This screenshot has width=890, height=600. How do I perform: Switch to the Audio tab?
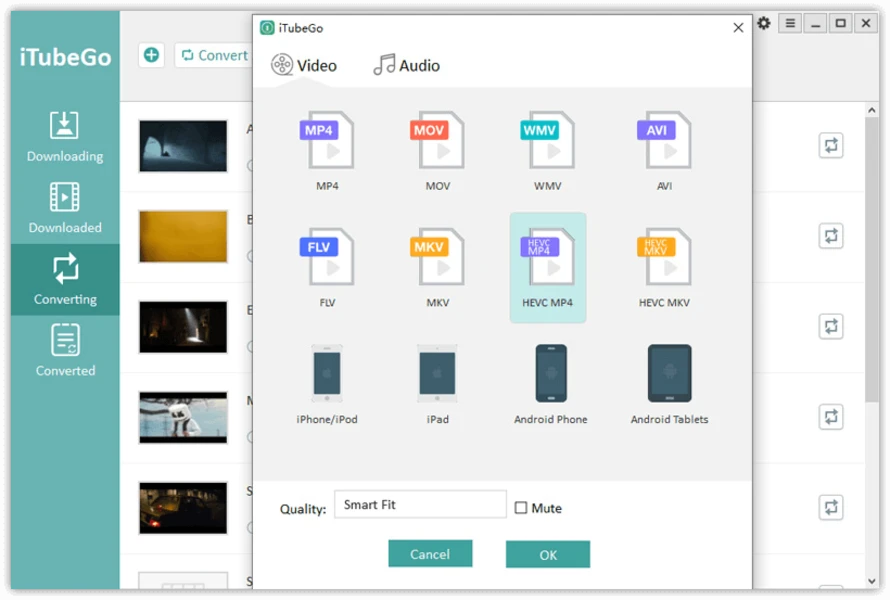[x=406, y=66]
